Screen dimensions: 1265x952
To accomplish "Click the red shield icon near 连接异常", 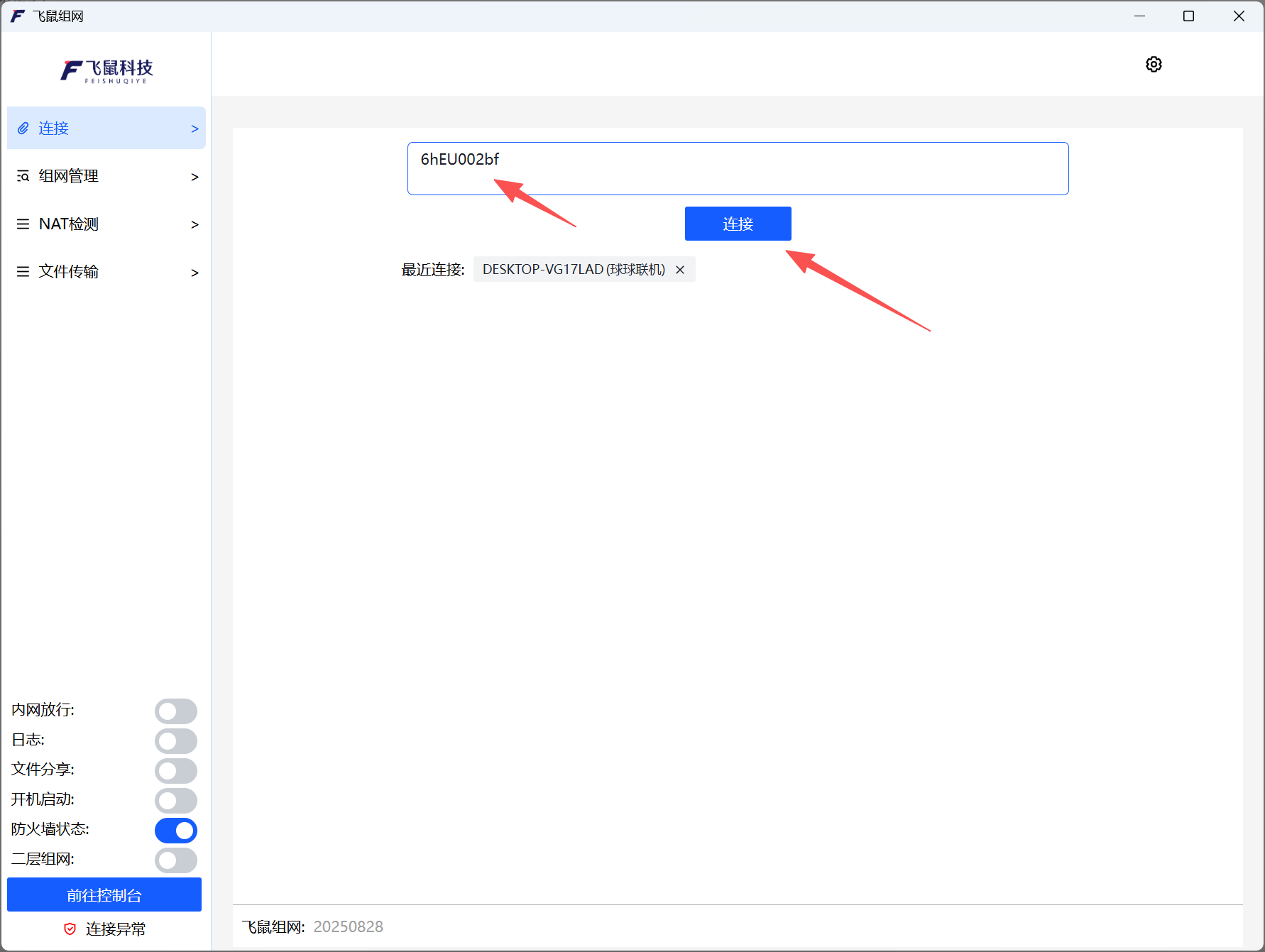I will pos(70,929).
